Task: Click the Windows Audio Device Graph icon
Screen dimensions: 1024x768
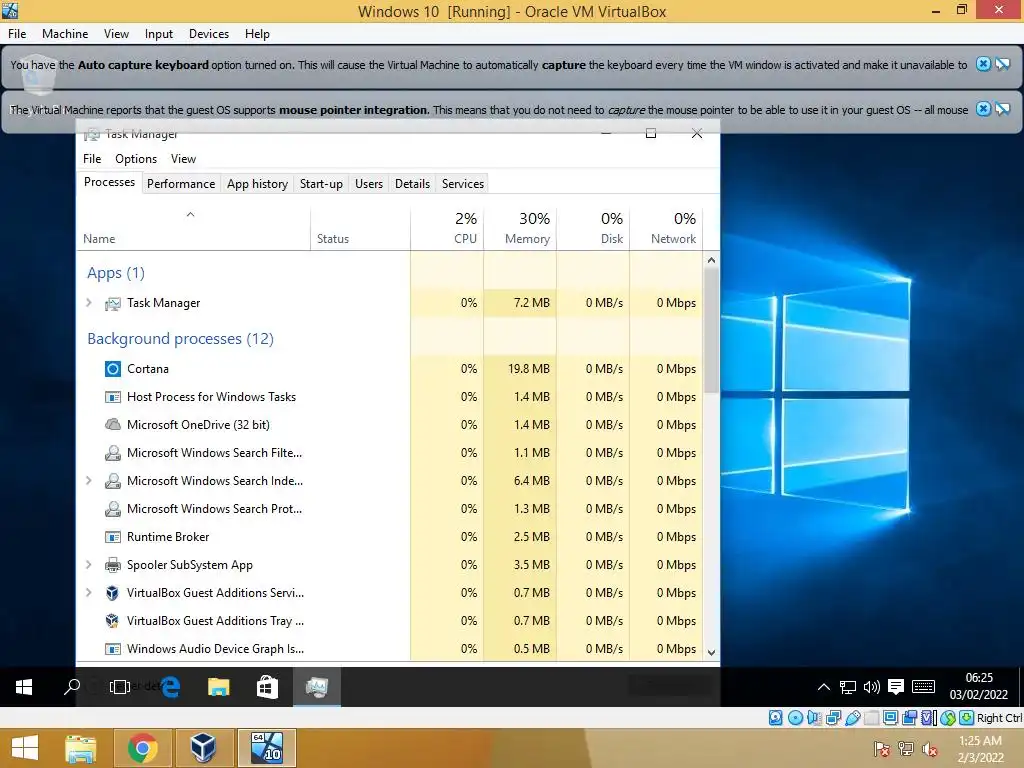Action: click(113, 649)
